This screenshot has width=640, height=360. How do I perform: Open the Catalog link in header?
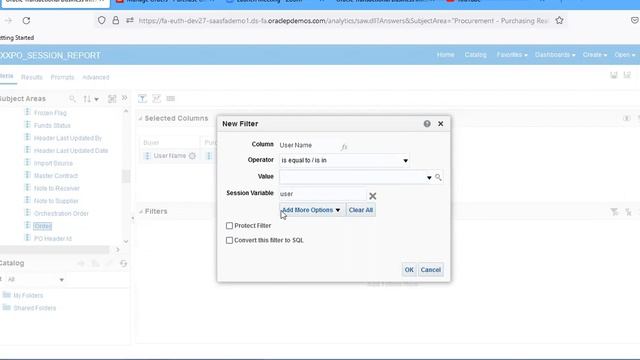(476, 55)
